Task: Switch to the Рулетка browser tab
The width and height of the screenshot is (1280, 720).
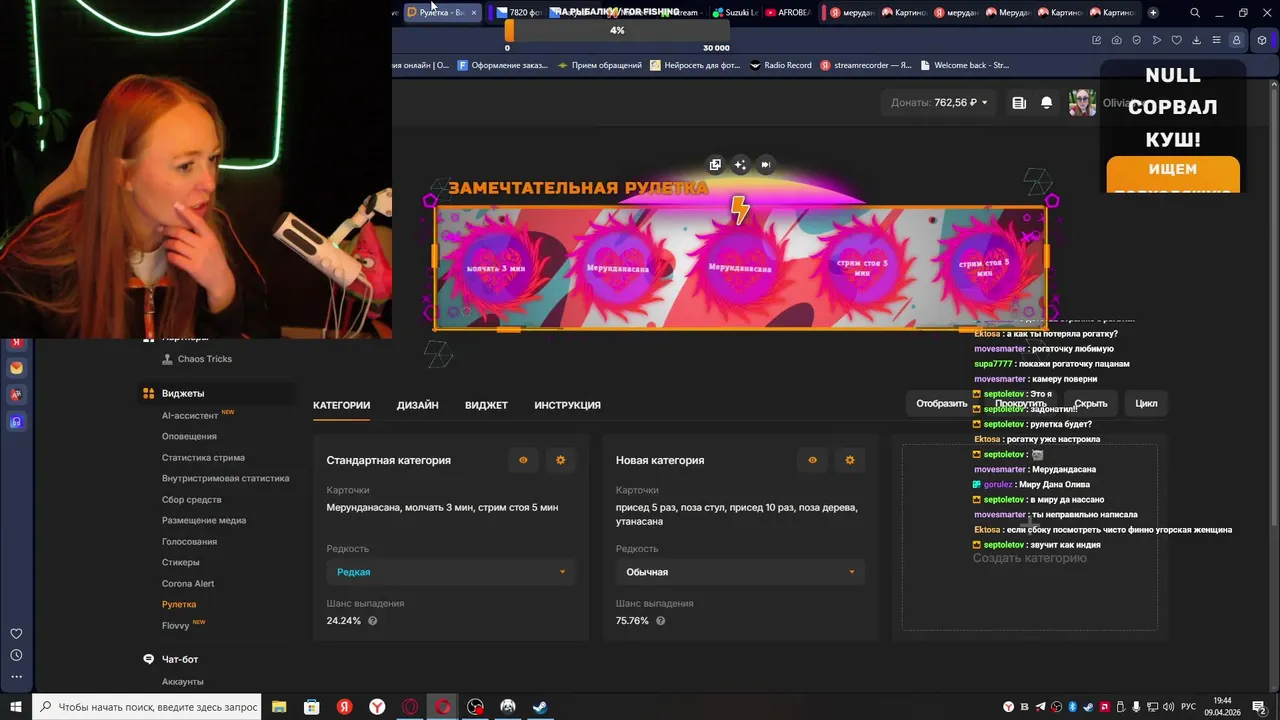Action: click(x=442, y=12)
